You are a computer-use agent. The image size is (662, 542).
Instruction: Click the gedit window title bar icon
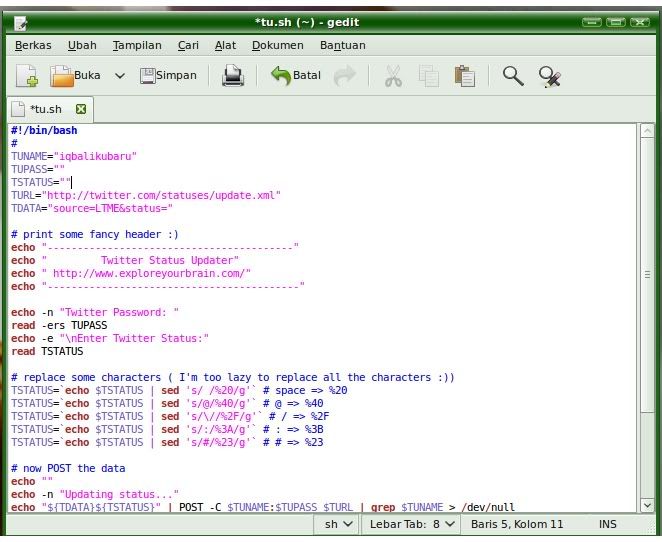point(20,23)
